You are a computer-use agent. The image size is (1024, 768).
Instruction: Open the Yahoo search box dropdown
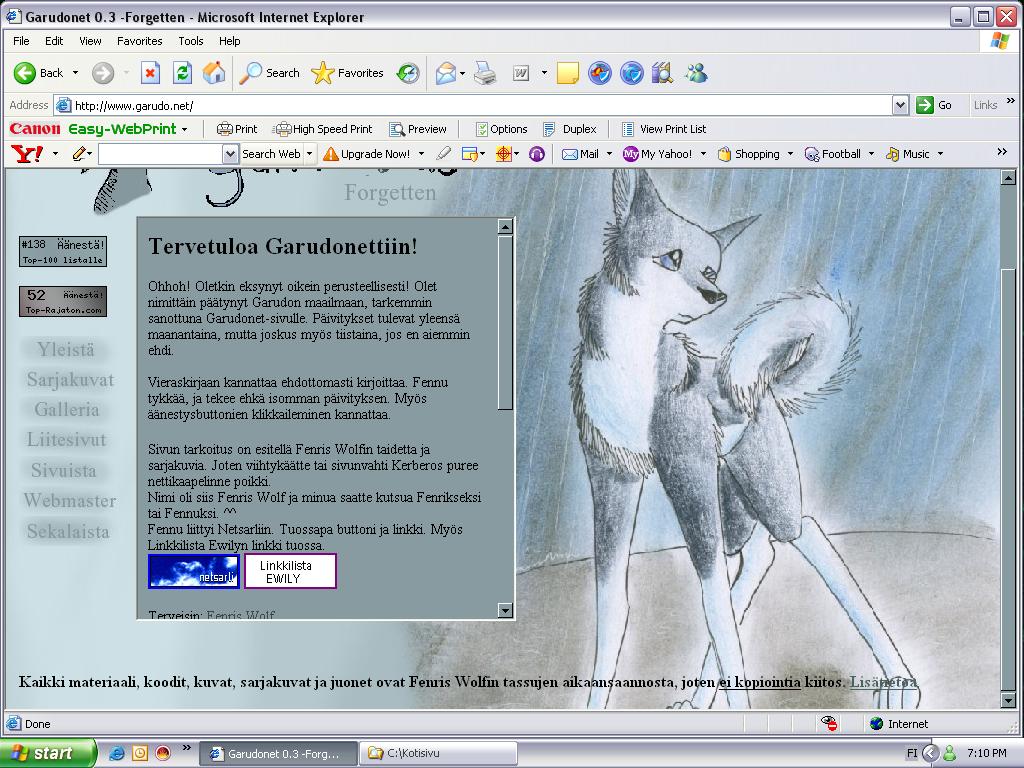click(x=230, y=154)
